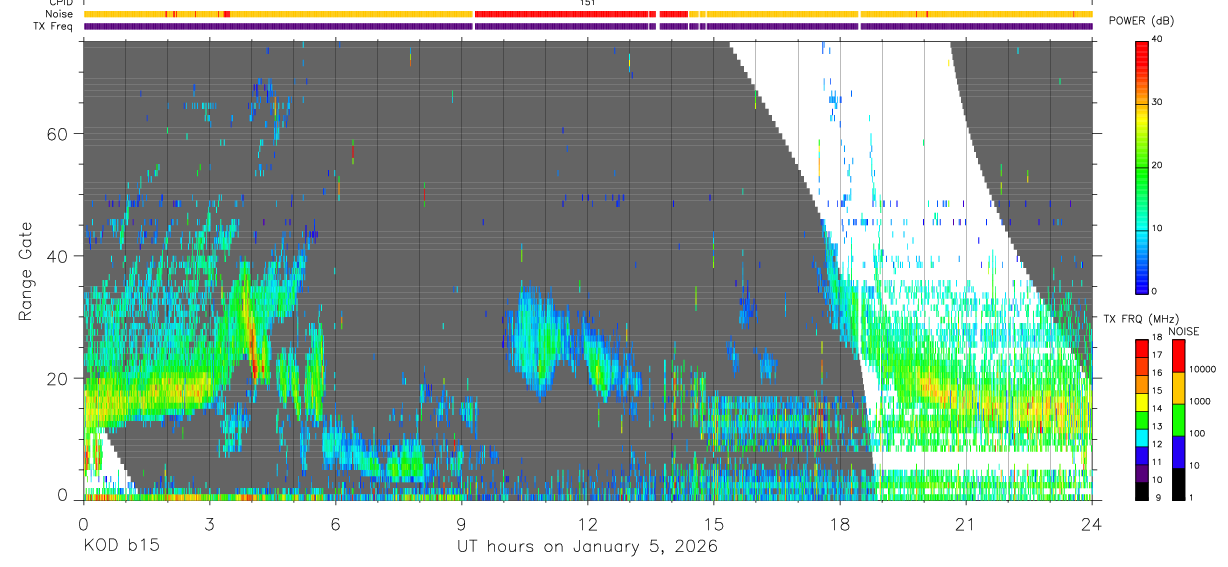Pick the red NOISE legend swatch above 10000
1228x567 pixels.
click(x=1179, y=356)
